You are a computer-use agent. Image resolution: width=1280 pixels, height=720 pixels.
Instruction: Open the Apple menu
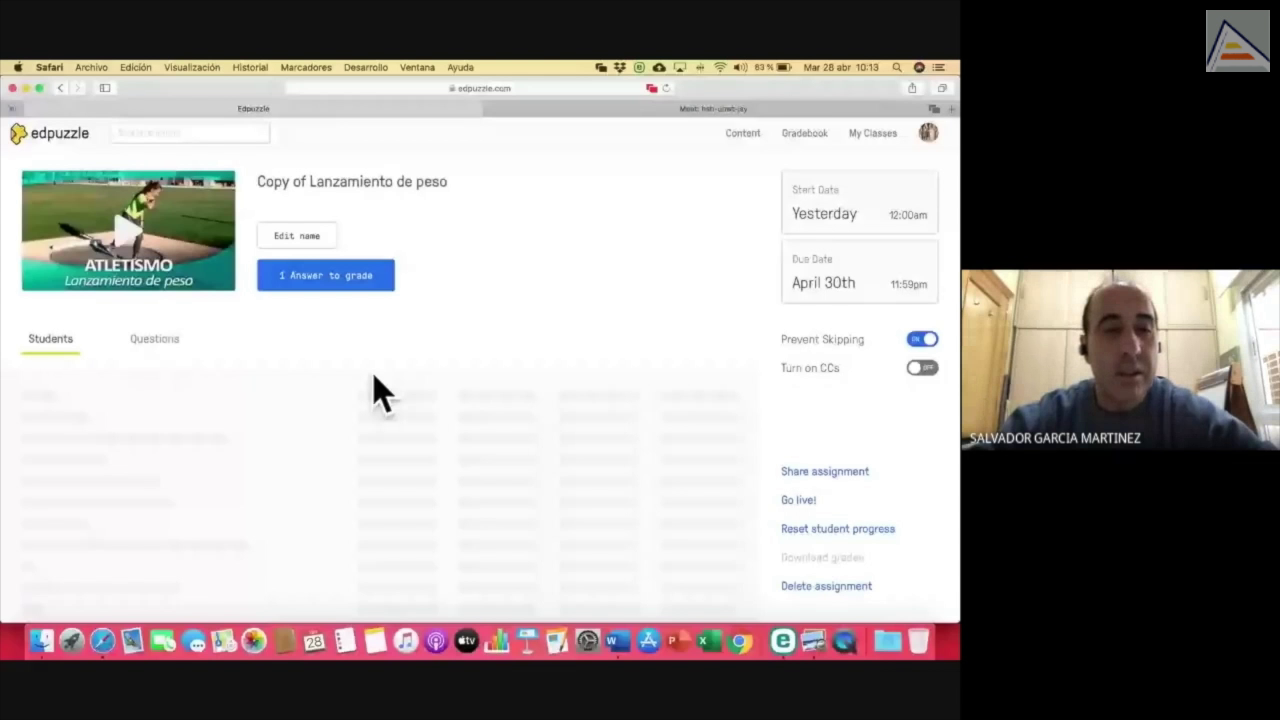pos(17,67)
